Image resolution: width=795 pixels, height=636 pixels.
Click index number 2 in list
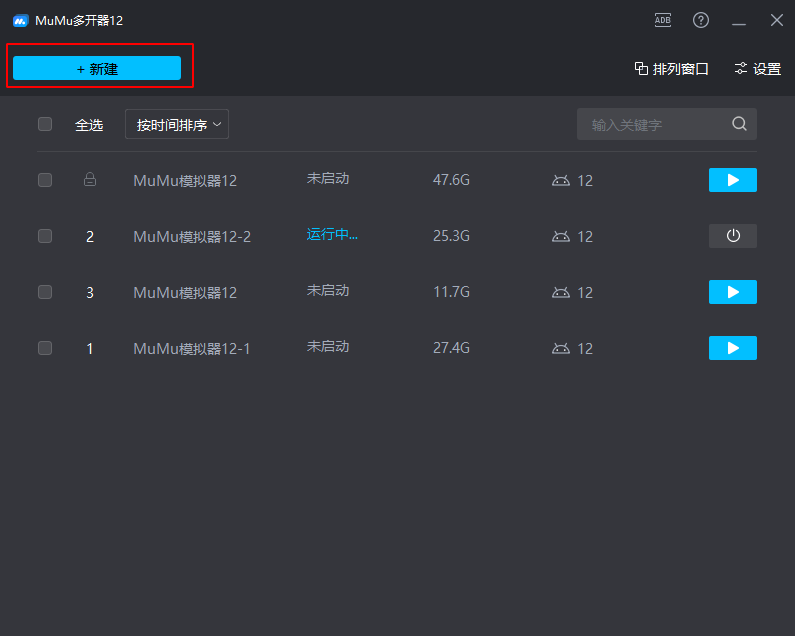(x=90, y=237)
